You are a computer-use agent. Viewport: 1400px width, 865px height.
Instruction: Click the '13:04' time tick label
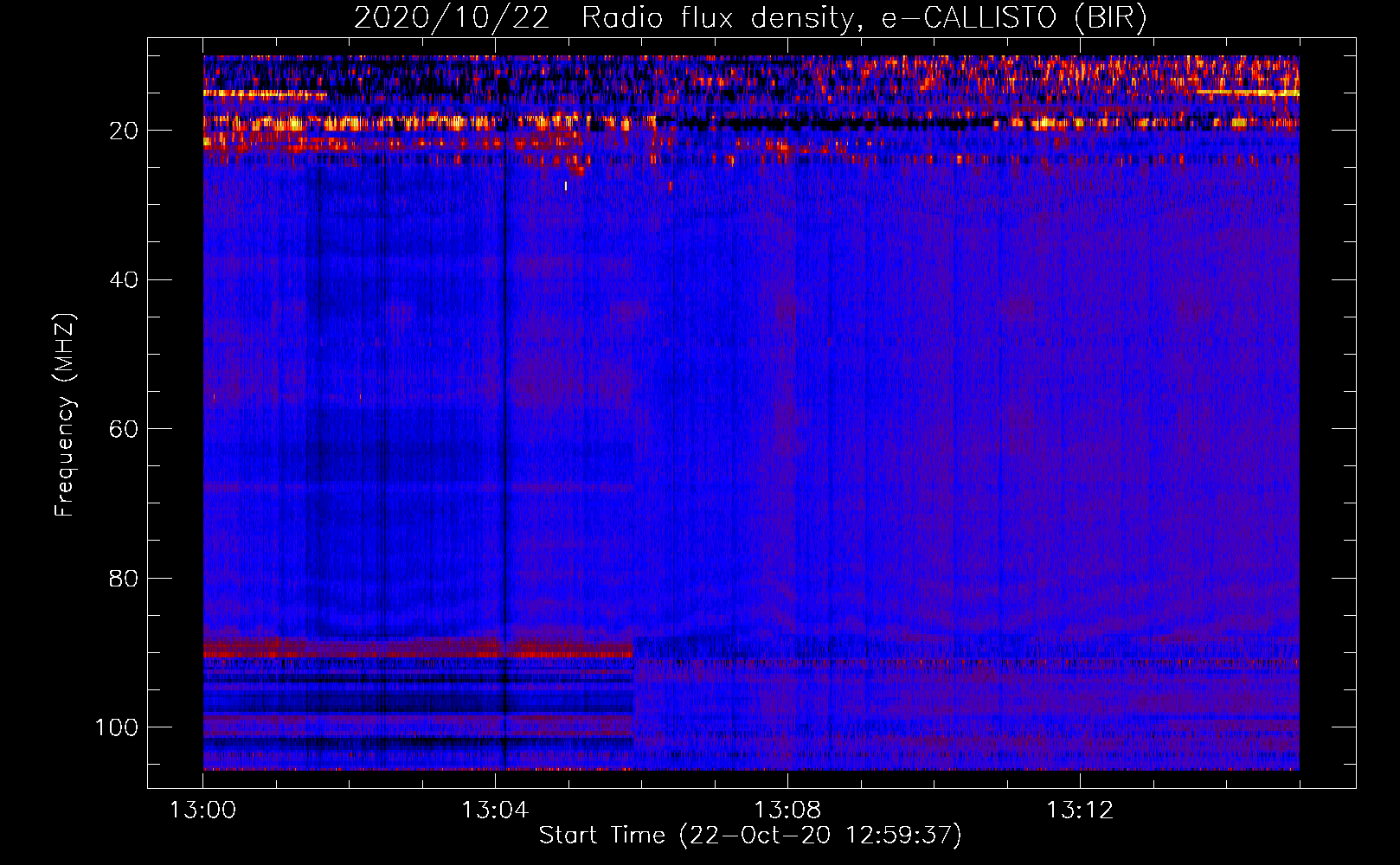[495, 811]
